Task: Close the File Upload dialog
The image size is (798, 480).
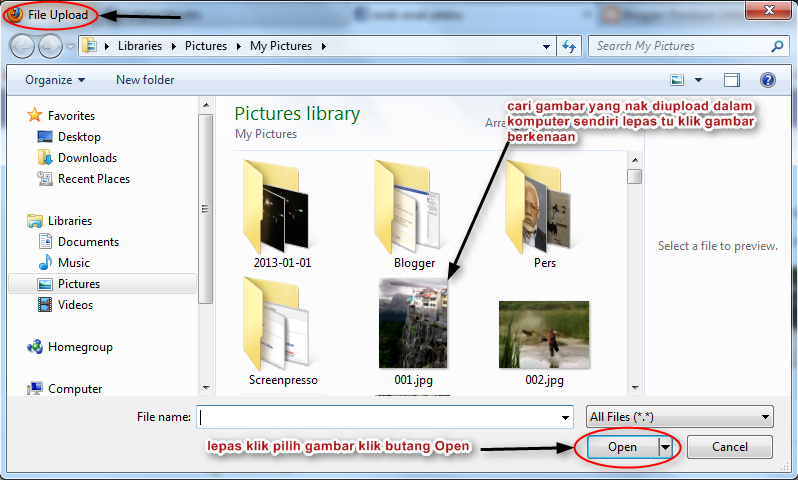Action: pos(768,10)
